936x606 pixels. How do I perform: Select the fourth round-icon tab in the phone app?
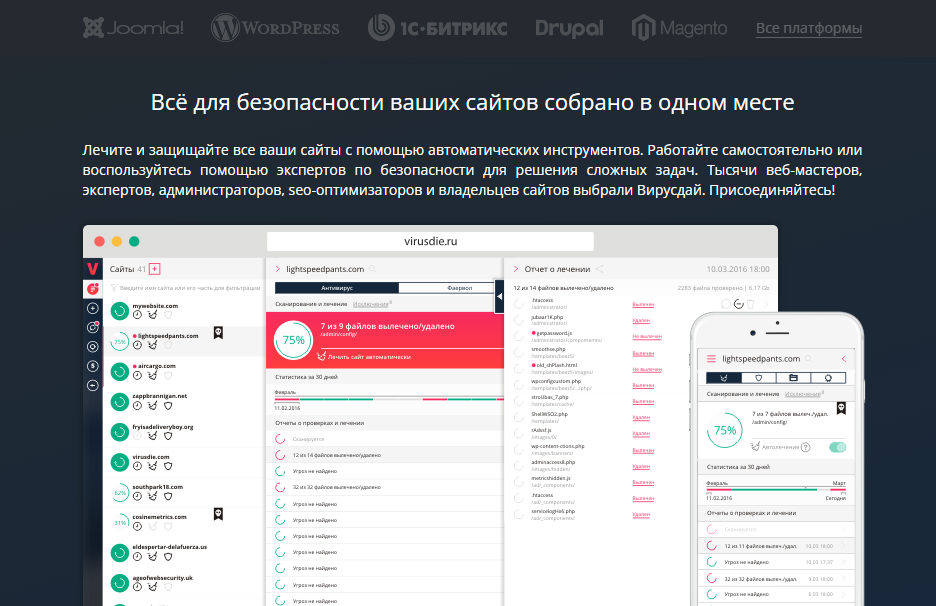pos(828,378)
